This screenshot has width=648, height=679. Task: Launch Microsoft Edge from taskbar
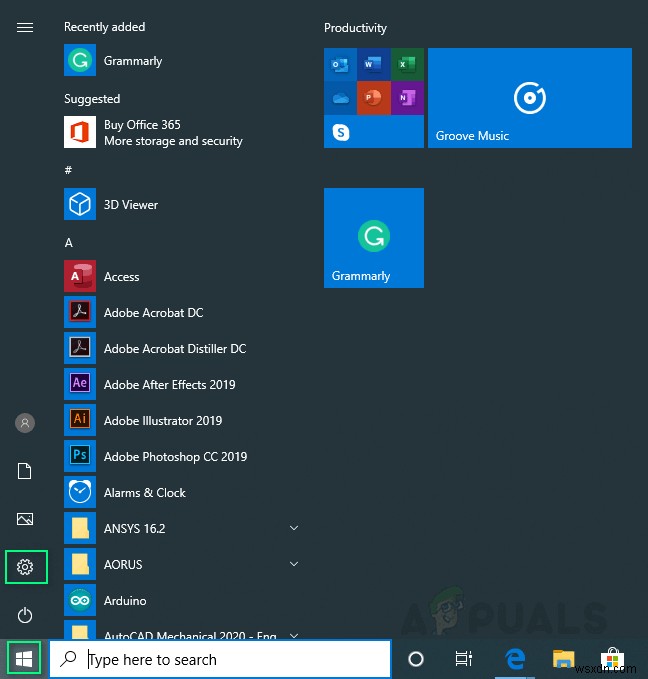tap(515, 659)
